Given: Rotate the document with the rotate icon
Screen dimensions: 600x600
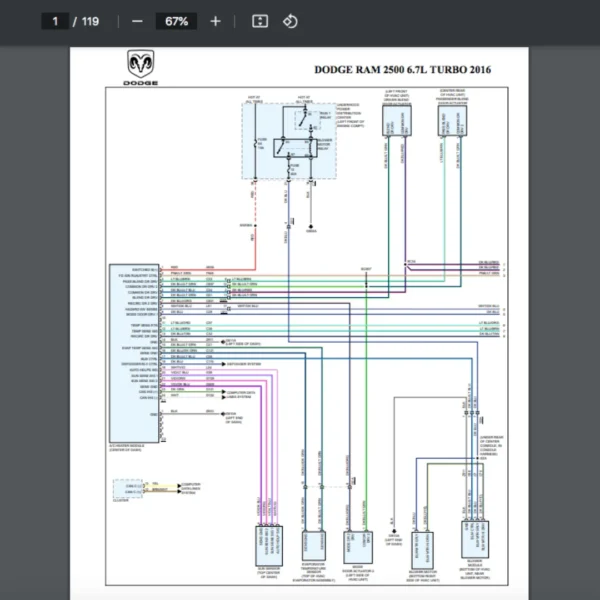Looking at the screenshot, I should 290,21.
